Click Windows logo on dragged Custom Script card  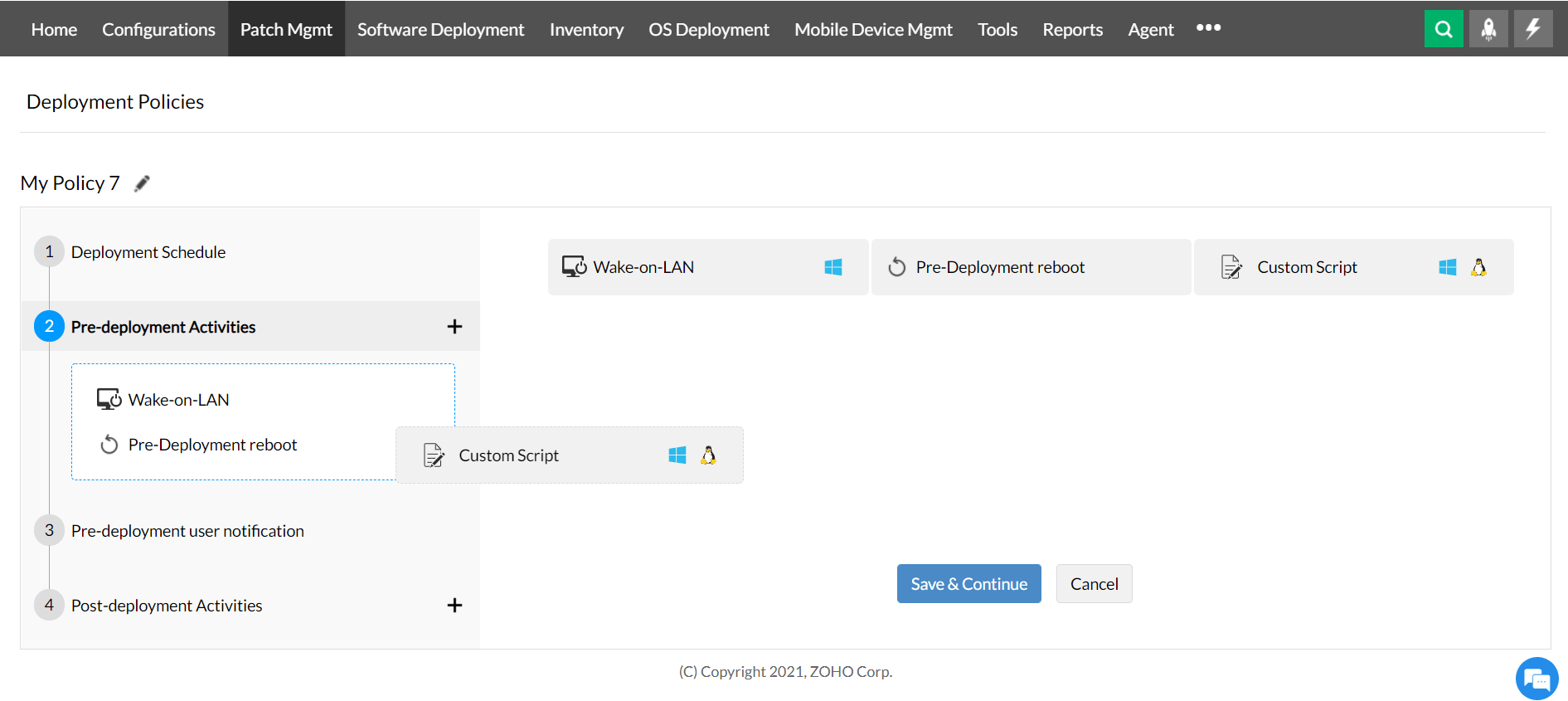pyautogui.click(x=677, y=455)
